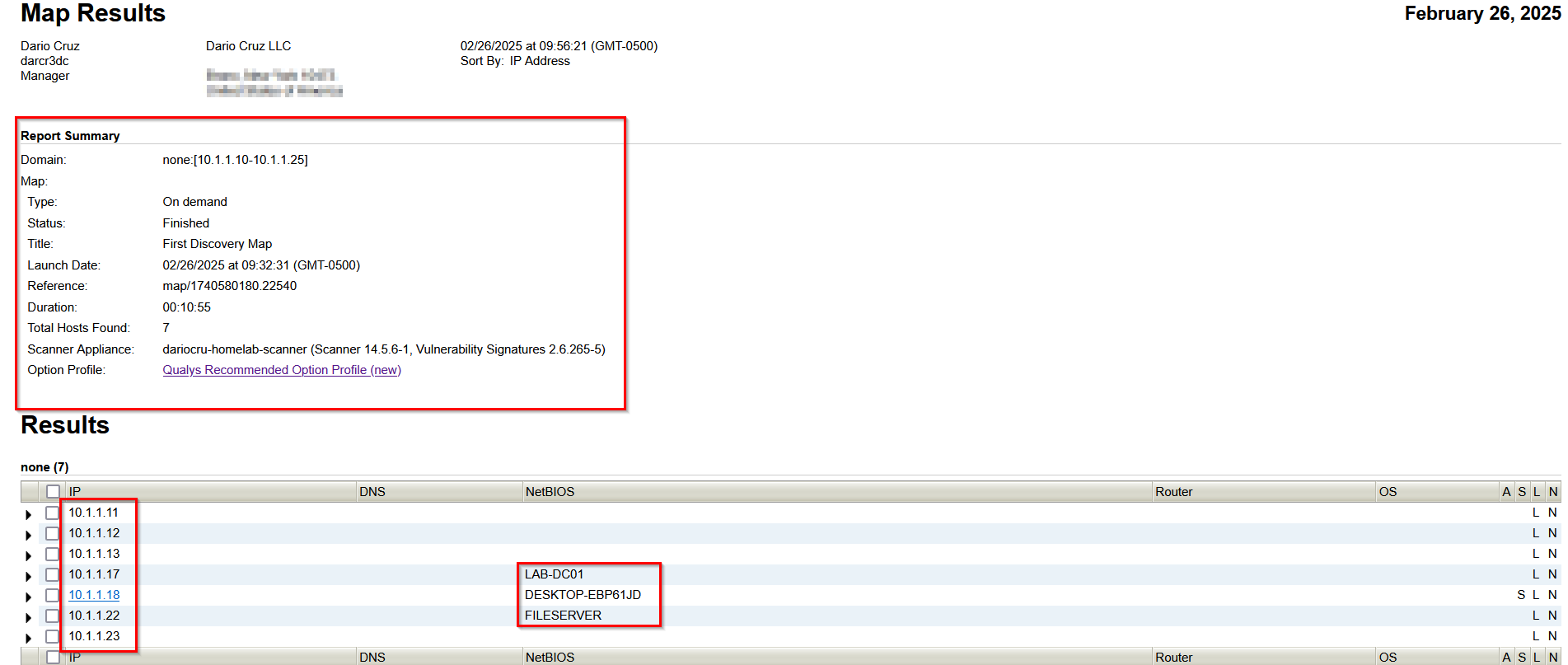The image size is (1568, 665).
Task: Expand the 10.1.1.12 host row
Action: [29, 535]
